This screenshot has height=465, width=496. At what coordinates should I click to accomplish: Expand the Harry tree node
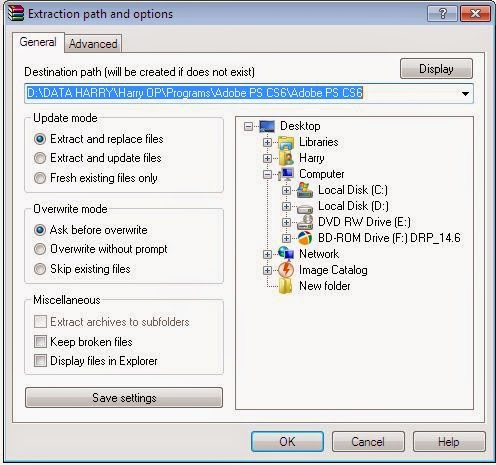(267, 158)
